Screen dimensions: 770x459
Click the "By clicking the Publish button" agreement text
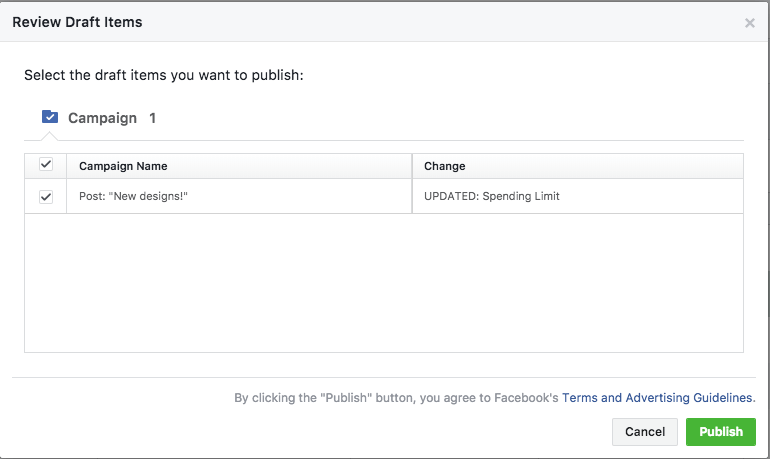[397, 398]
